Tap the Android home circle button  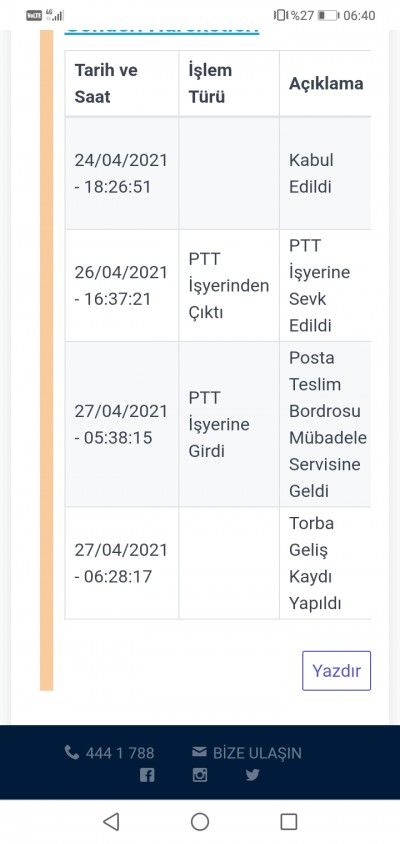point(200,821)
